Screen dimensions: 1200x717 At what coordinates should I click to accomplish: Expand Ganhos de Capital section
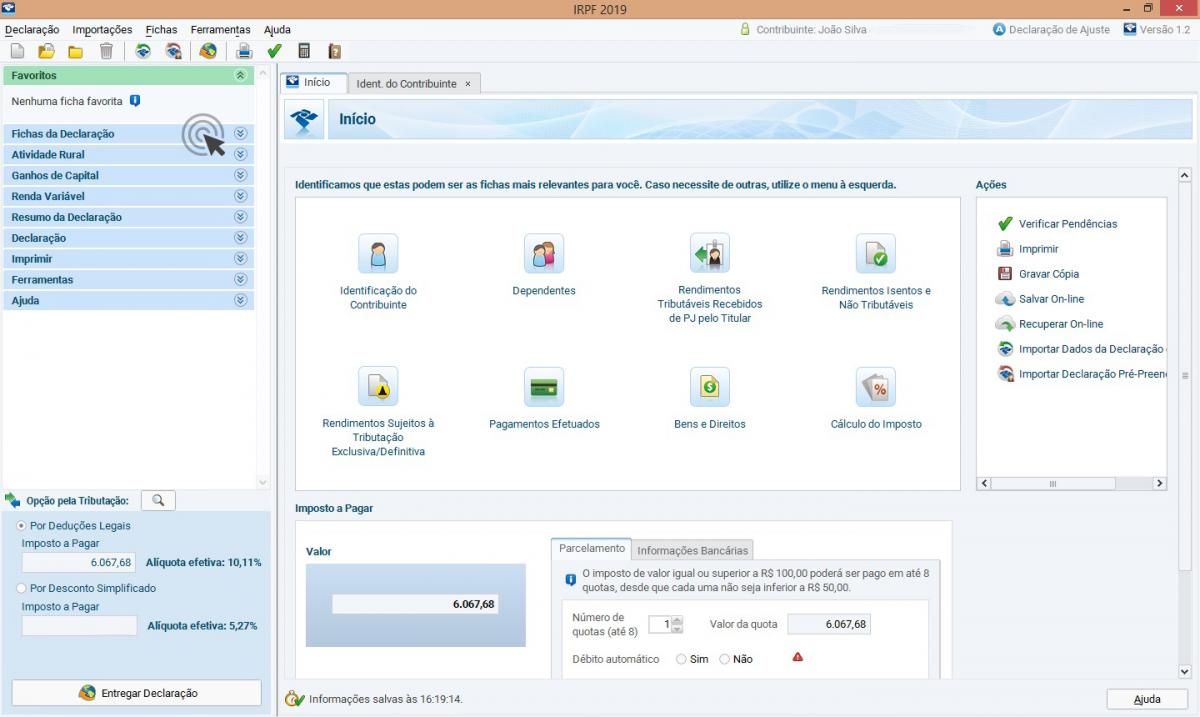coord(240,175)
